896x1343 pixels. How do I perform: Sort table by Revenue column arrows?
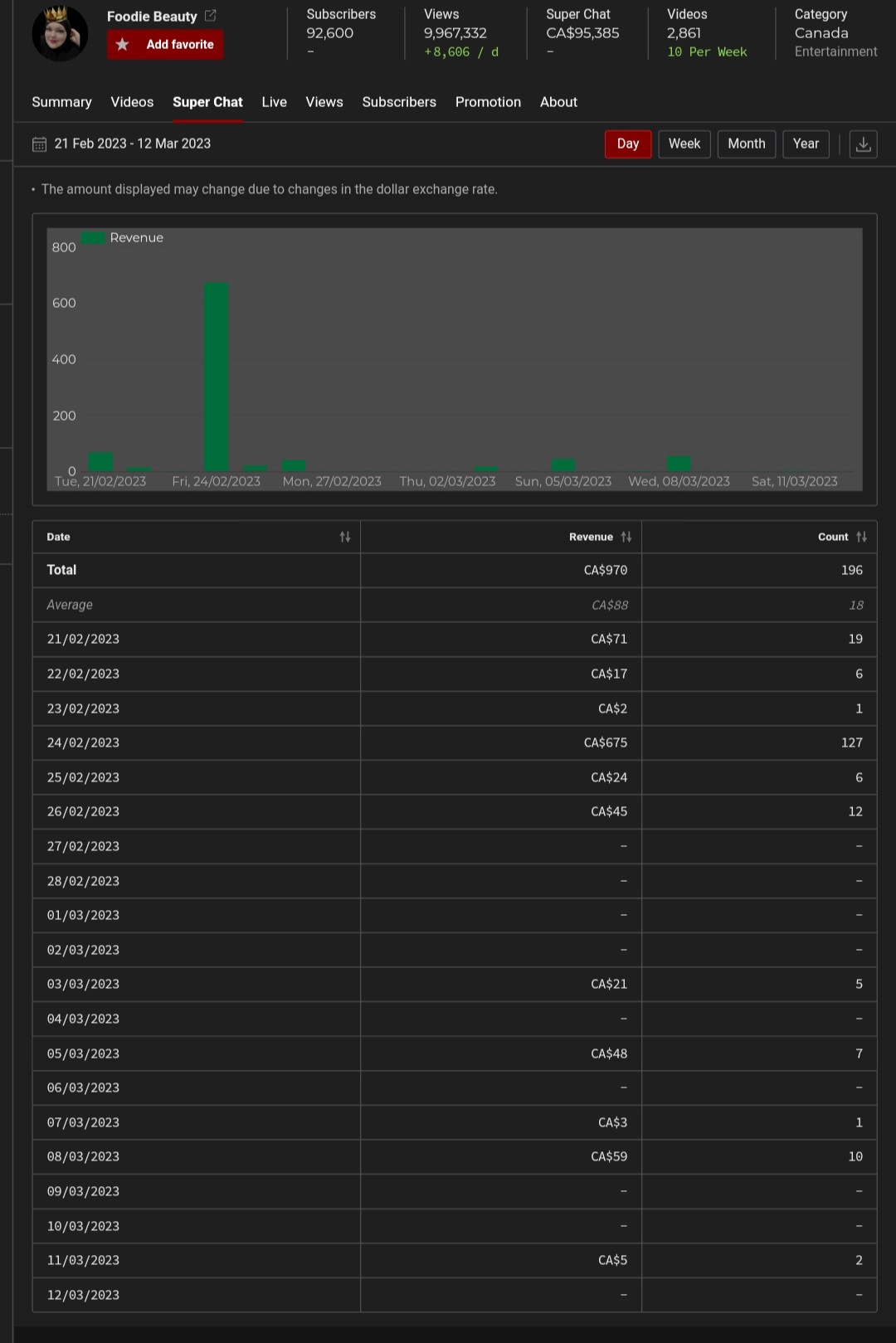(x=626, y=537)
